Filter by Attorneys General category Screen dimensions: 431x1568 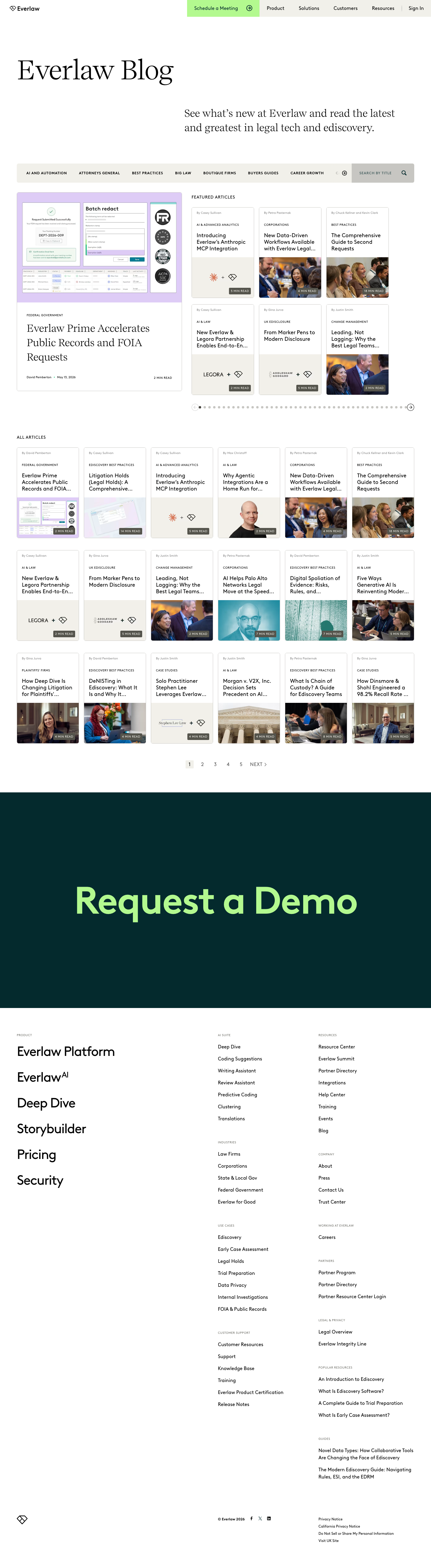tap(99, 173)
